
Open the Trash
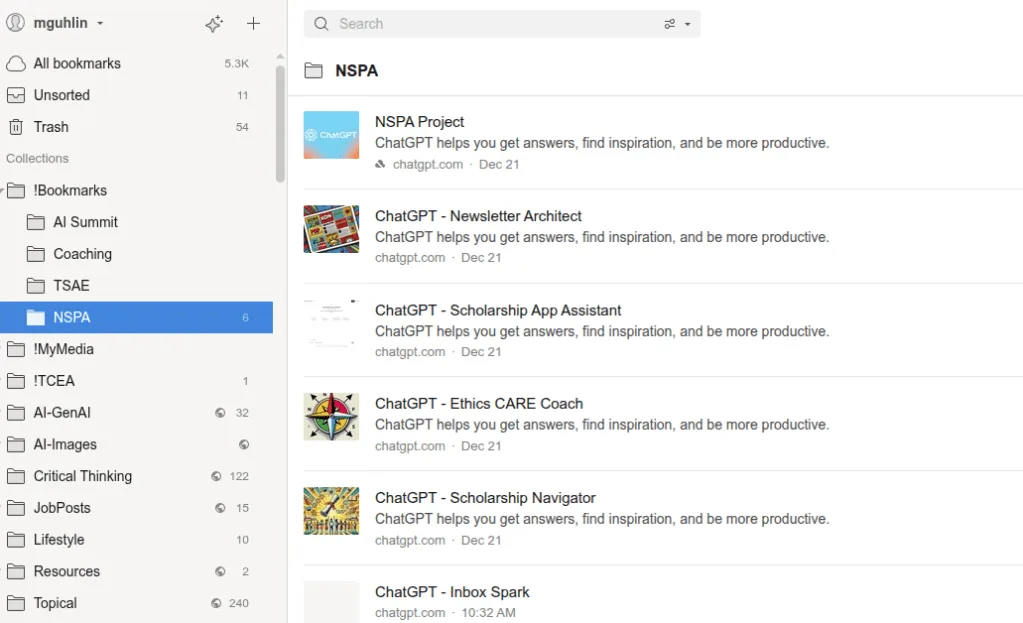pyautogui.click(x=136, y=127)
